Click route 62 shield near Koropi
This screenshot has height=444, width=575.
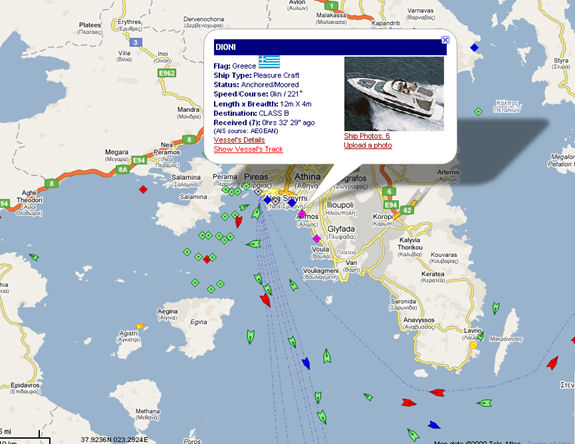pos(407,210)
